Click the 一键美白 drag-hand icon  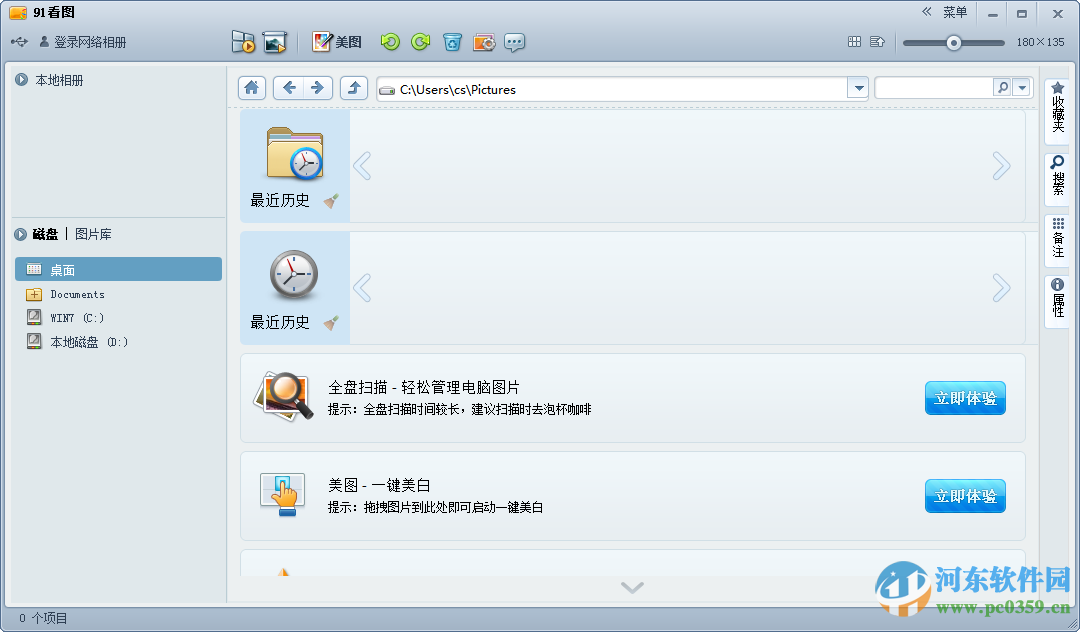tap(283, 494)
